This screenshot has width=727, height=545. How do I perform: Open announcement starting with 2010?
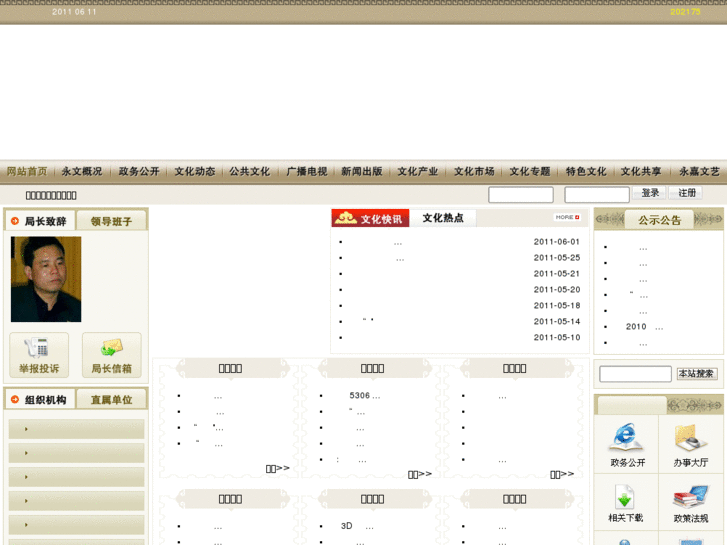(x=644, y=327)
